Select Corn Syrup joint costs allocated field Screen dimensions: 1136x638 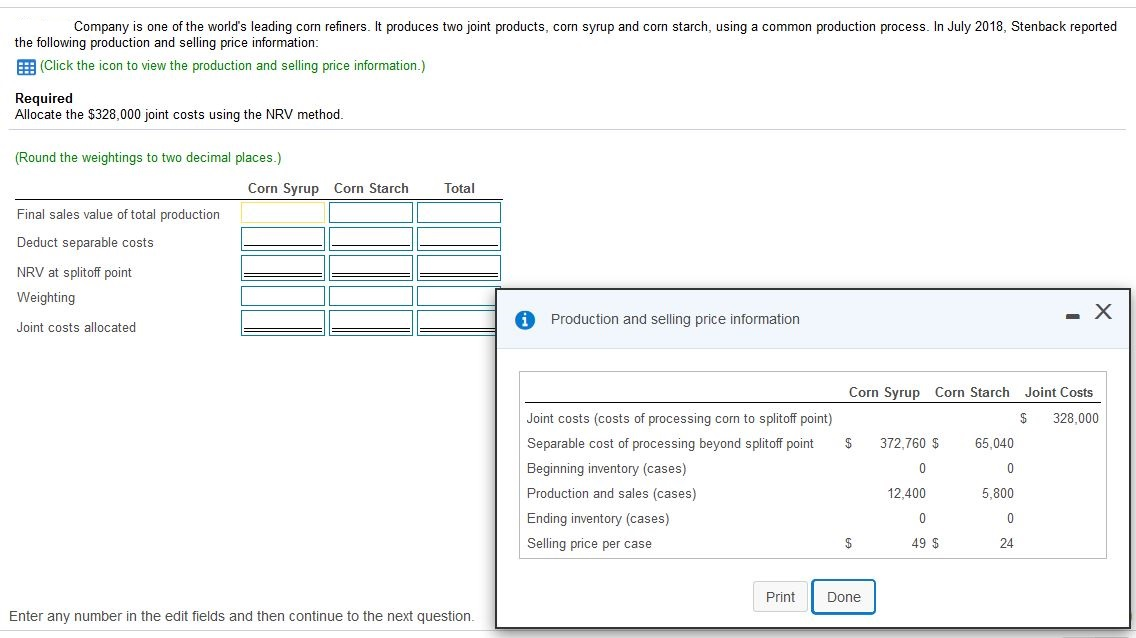click(x=283, y=323)
